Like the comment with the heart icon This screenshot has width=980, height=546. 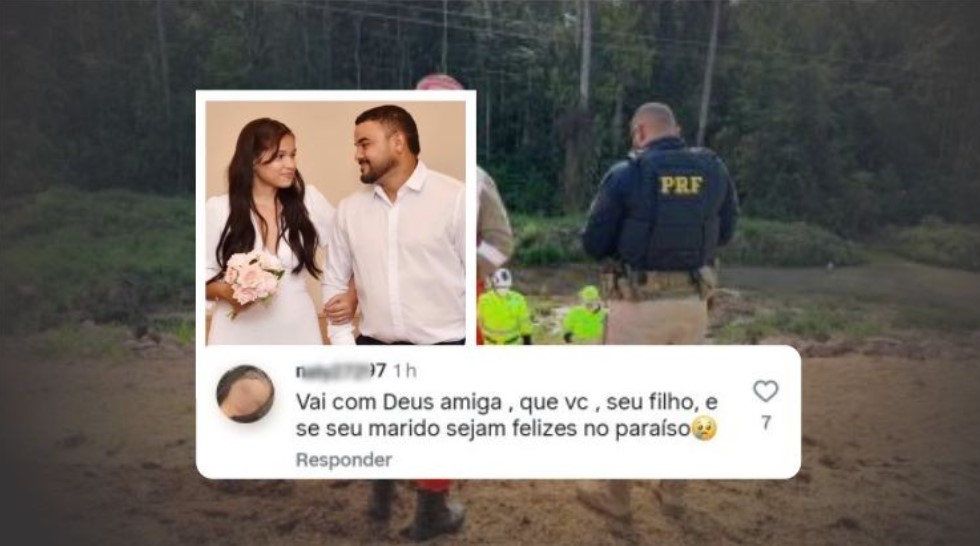(x=765, y=391)
